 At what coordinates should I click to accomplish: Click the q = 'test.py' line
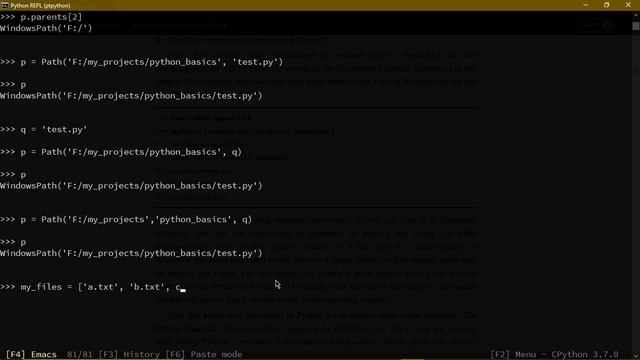tap(44, 129)
